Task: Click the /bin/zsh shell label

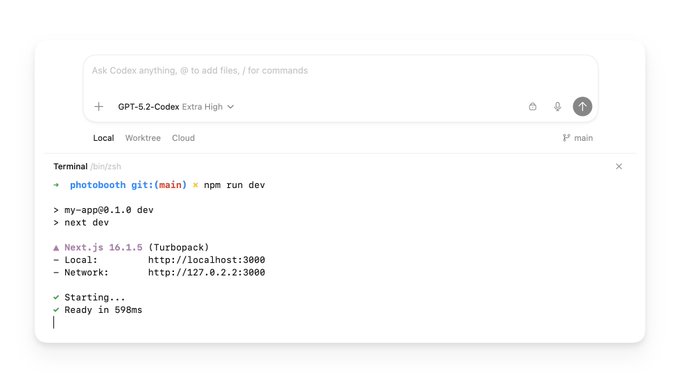Action: coord(106,167)
